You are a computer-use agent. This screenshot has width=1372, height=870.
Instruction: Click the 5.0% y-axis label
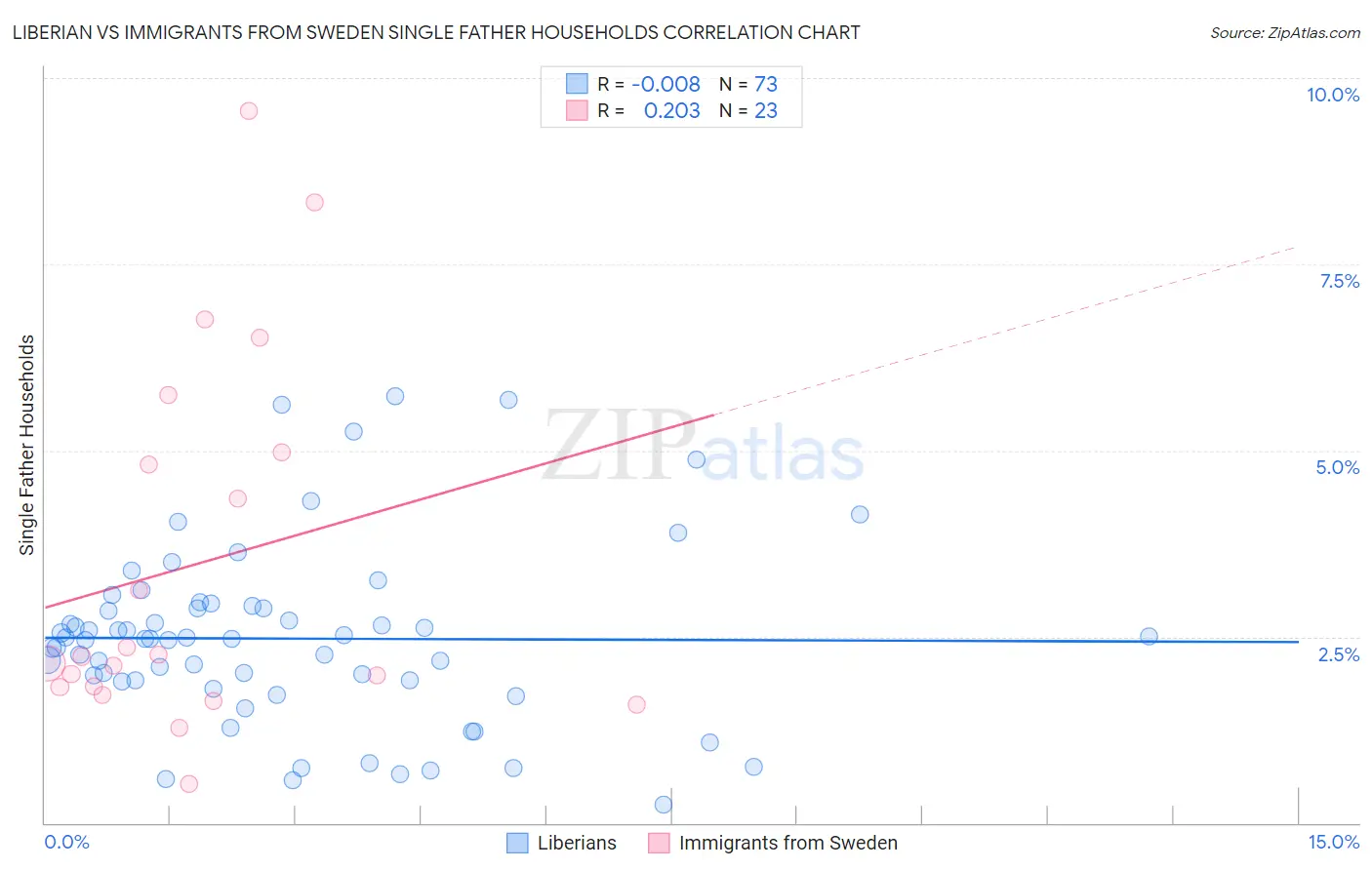tap(1337, 467)
